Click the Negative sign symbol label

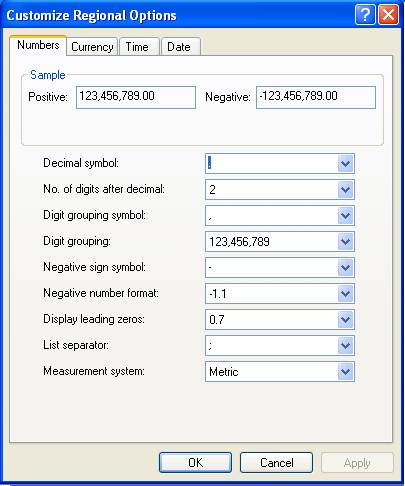(x=95, y=267)
